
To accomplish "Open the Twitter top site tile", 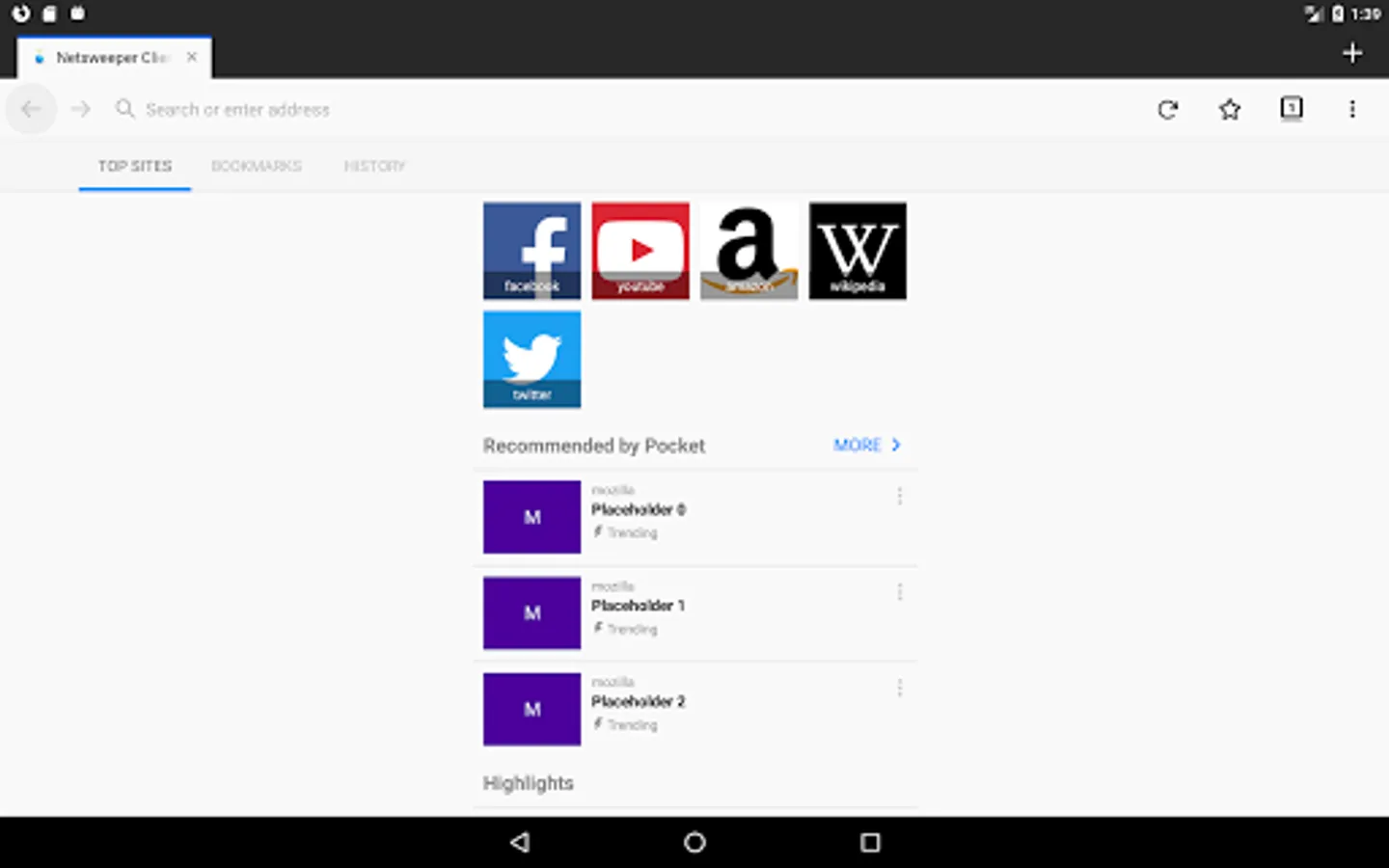I will 531,359.
